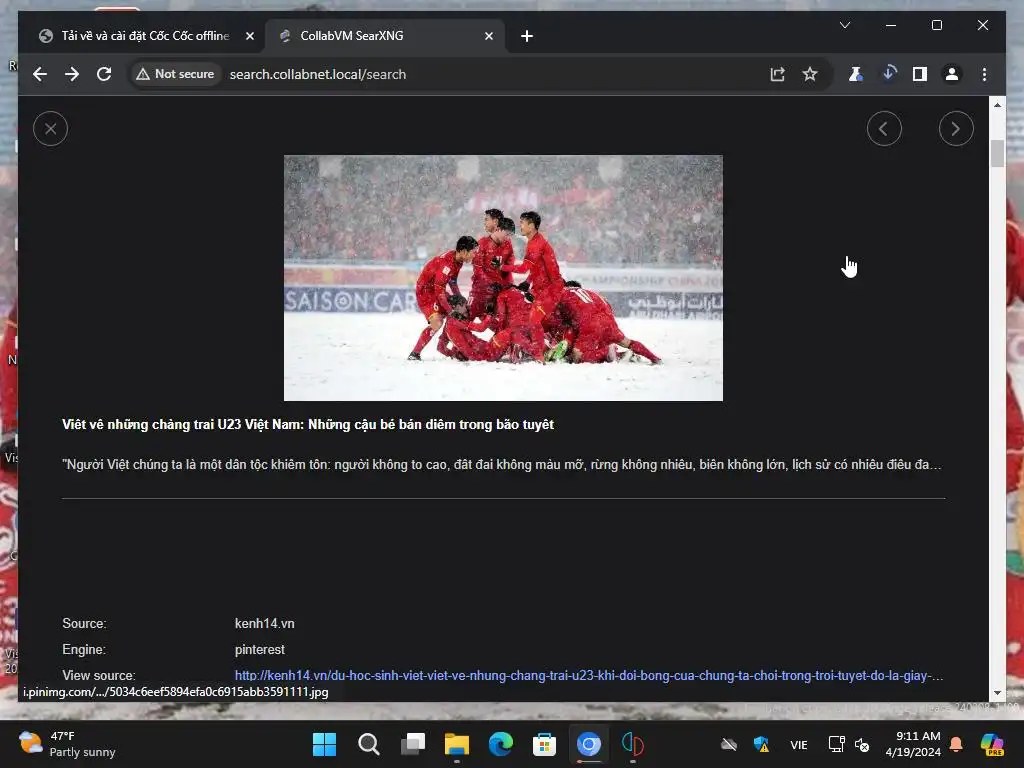Launch Microsoft Edge from the taskbar
Screen dimensions: 1024x768
click(501, 744)
